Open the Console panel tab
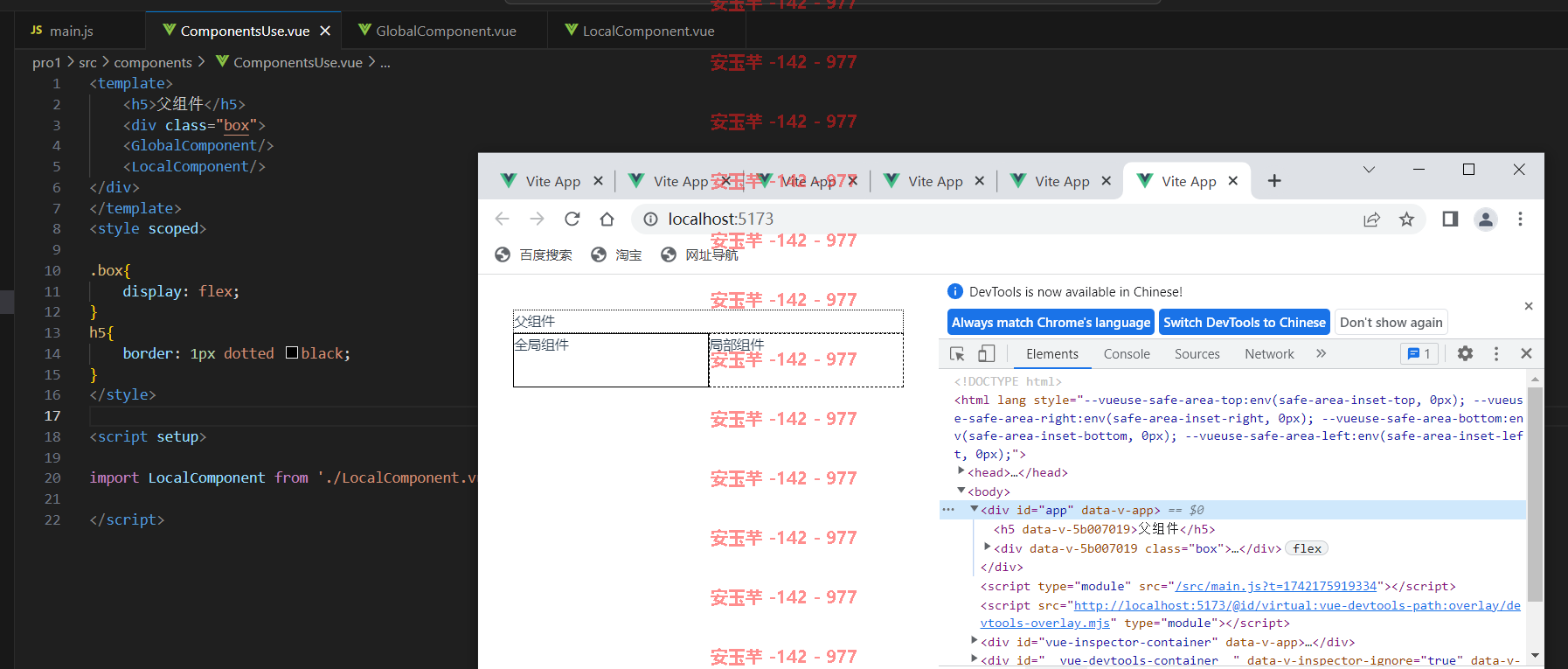Screen dimensions: 1568x669 (1127, 353)
